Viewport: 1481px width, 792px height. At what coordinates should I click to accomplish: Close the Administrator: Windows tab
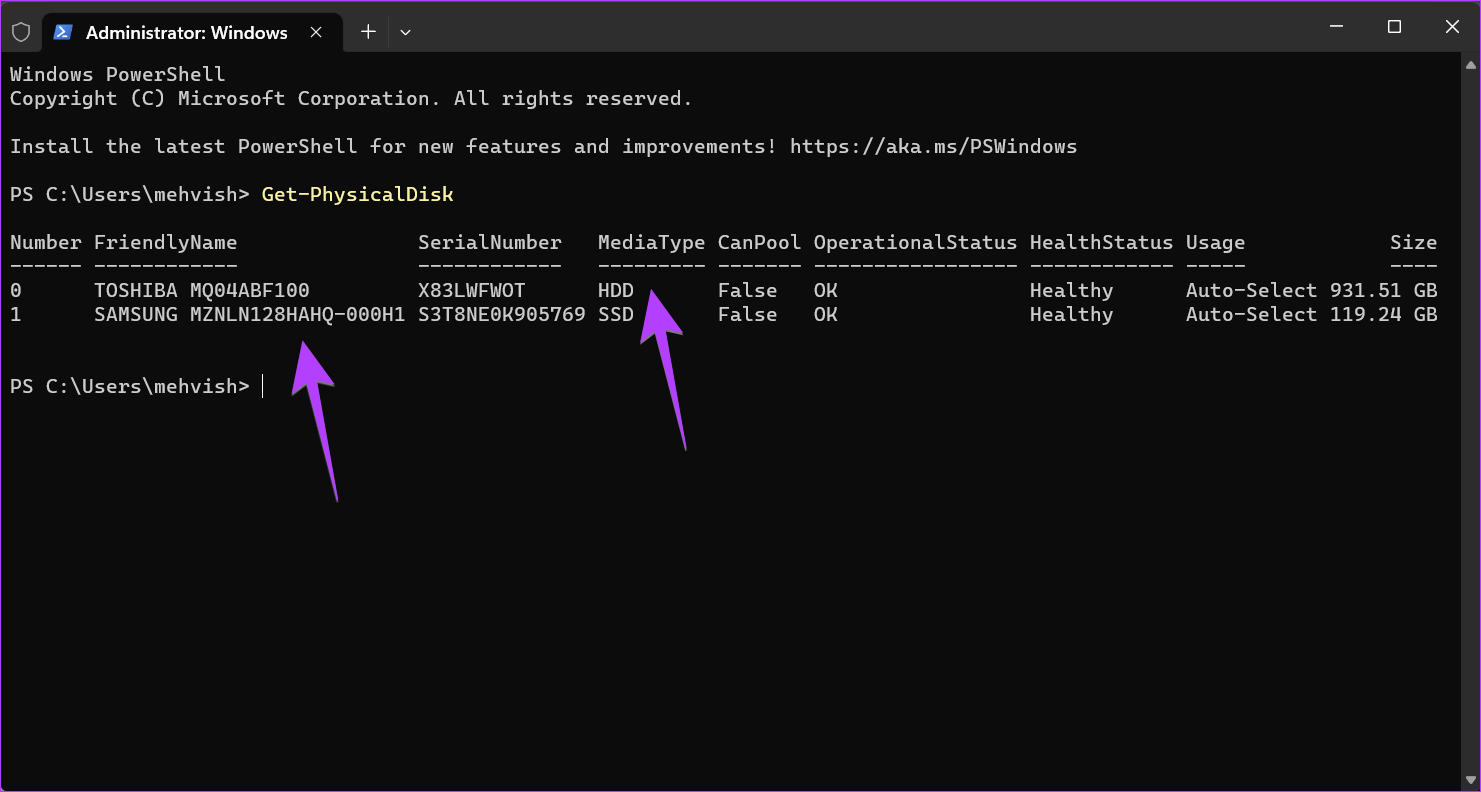tap(316, 32)
